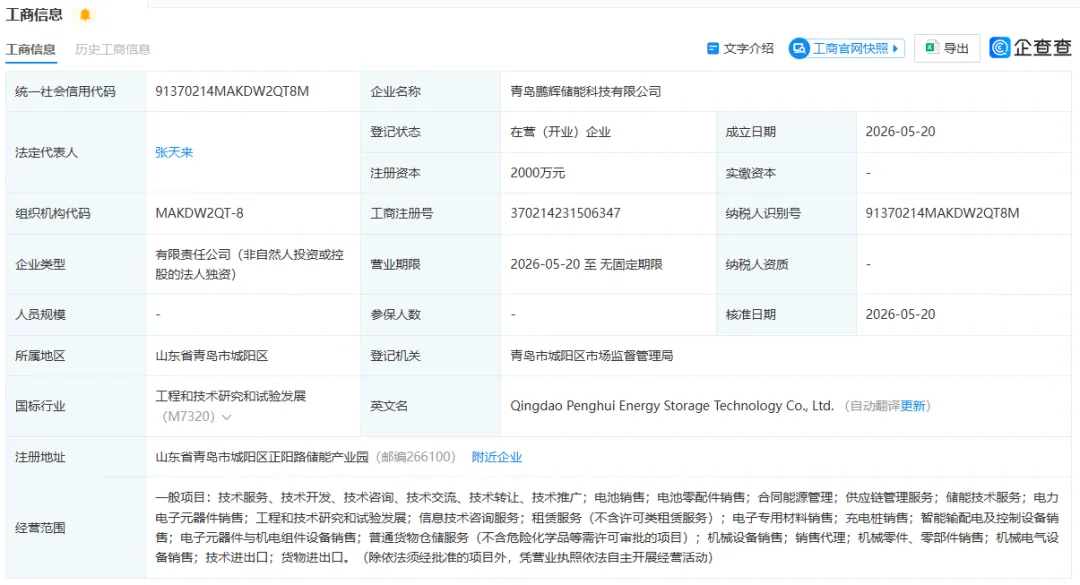Select company name 青岛鹏辉储能科技有限公司

click(x=585, y=91)
